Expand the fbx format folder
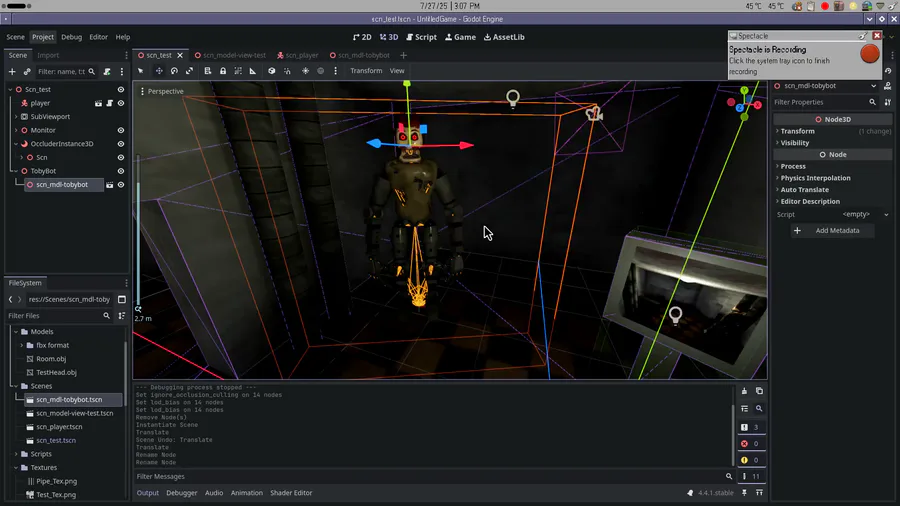The image size is (900, 506). (x=22, y=345)
